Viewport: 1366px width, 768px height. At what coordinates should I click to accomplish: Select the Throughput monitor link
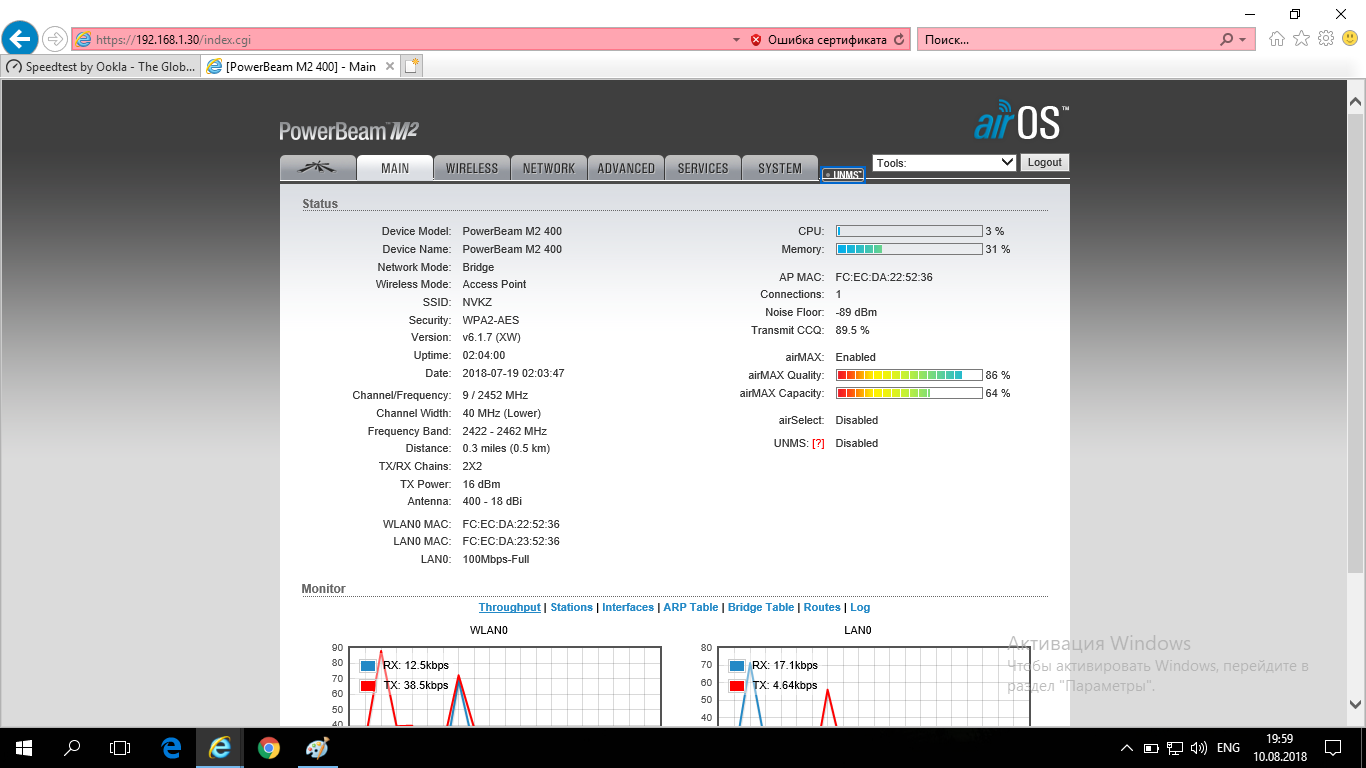(x=509, y=607)
